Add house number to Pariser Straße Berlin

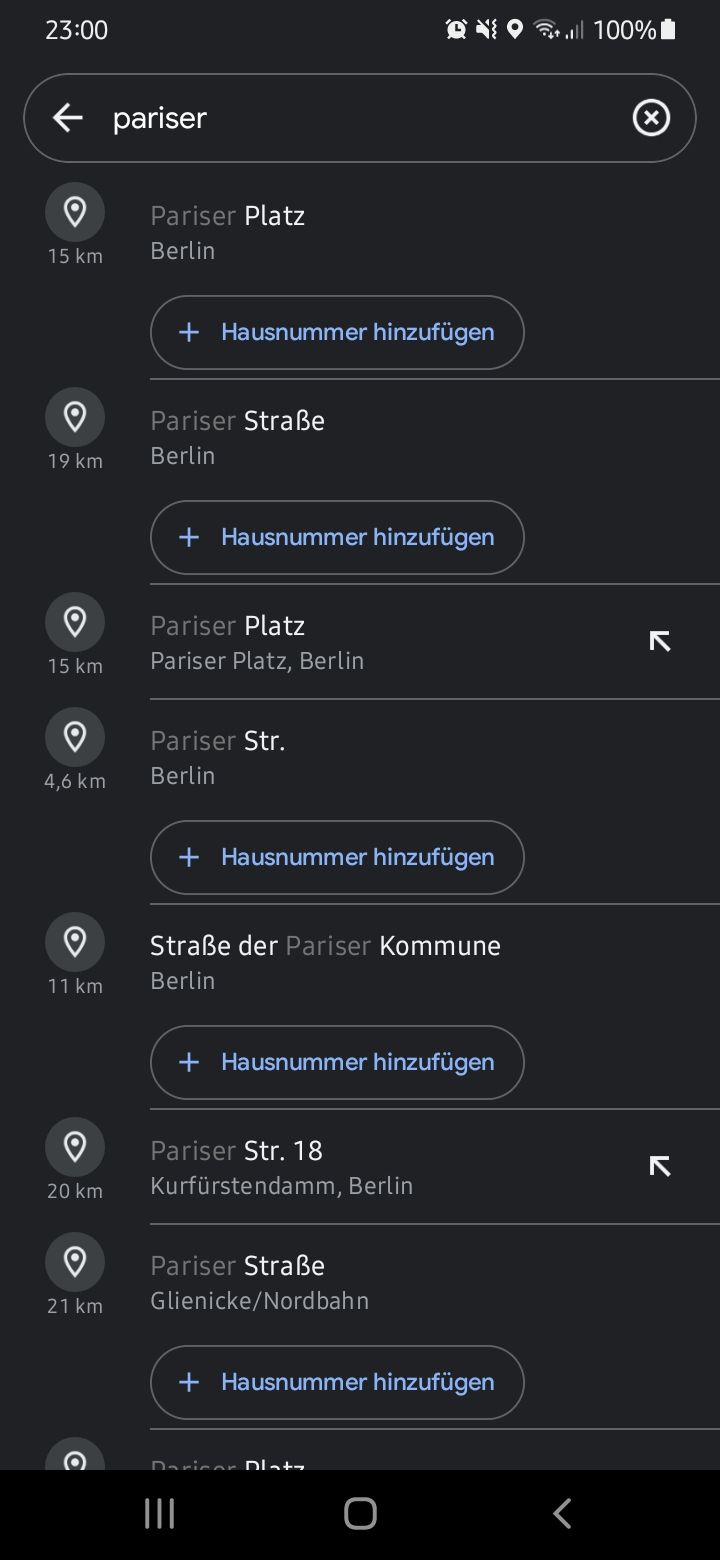[337, 537]
